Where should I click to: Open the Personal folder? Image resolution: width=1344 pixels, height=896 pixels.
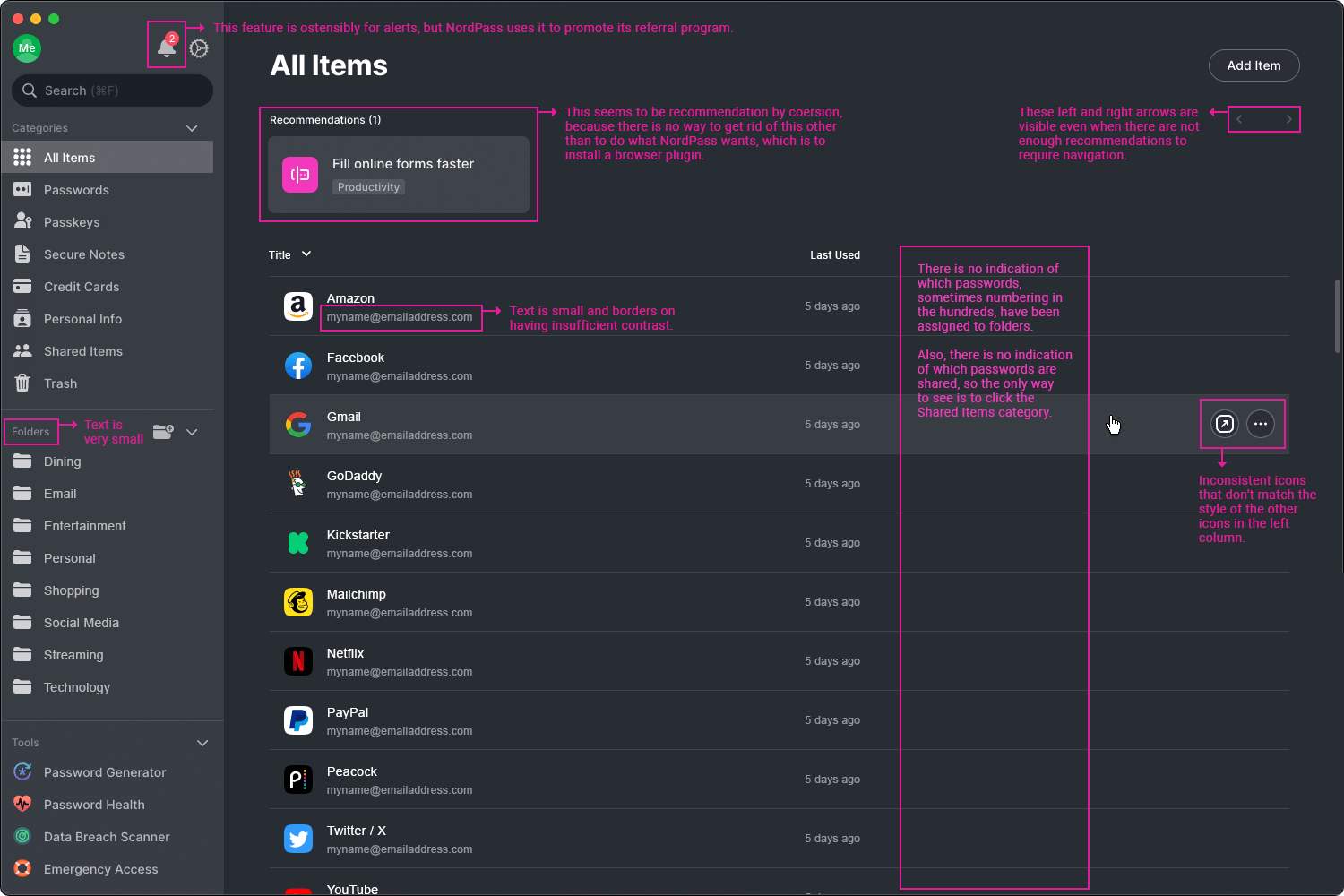[108, 558]
